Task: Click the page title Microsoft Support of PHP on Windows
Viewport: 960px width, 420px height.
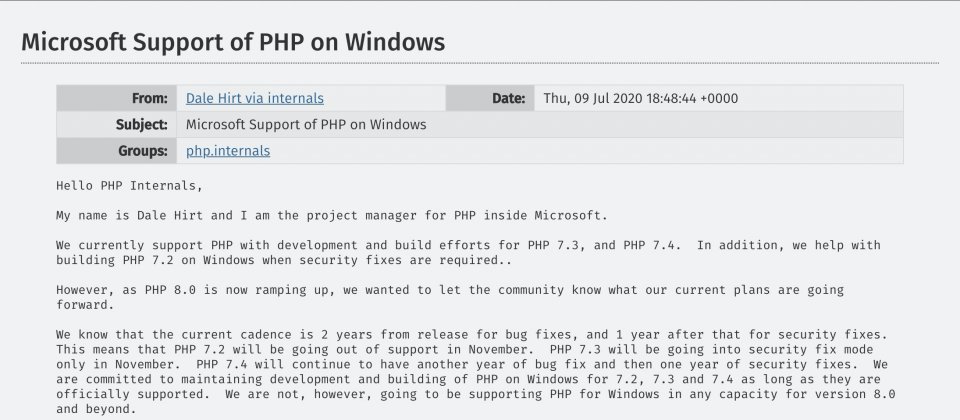Action: point(233,42)
